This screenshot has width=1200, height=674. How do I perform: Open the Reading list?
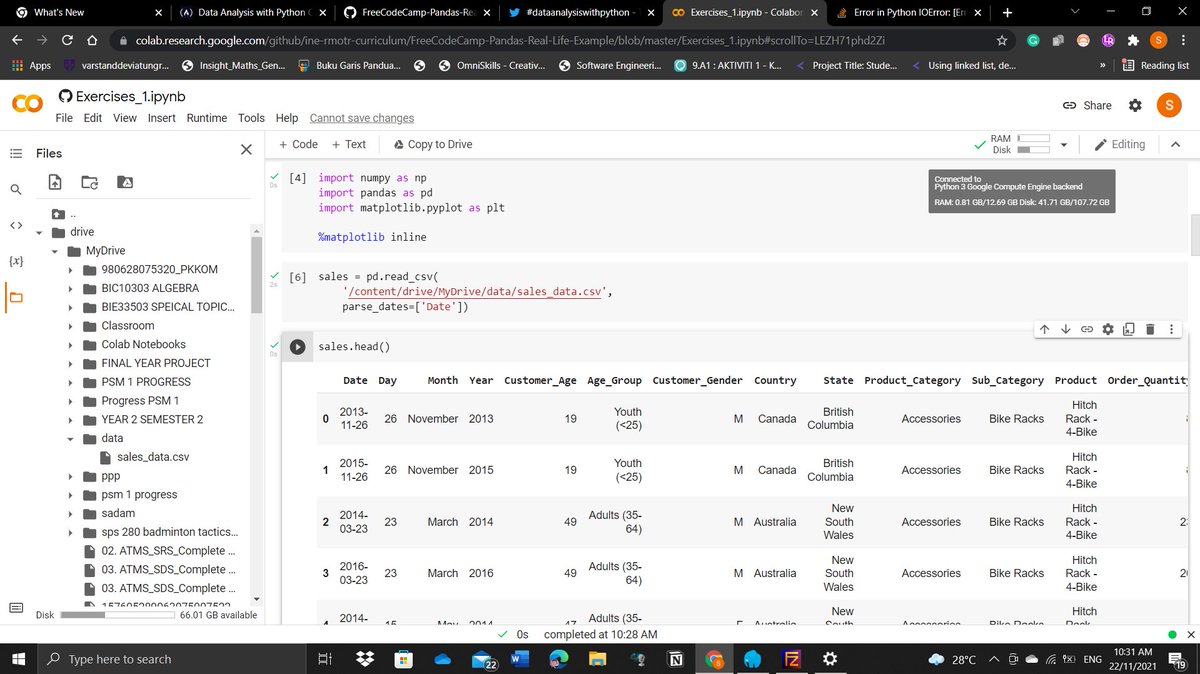click(x=1154, y=65)
